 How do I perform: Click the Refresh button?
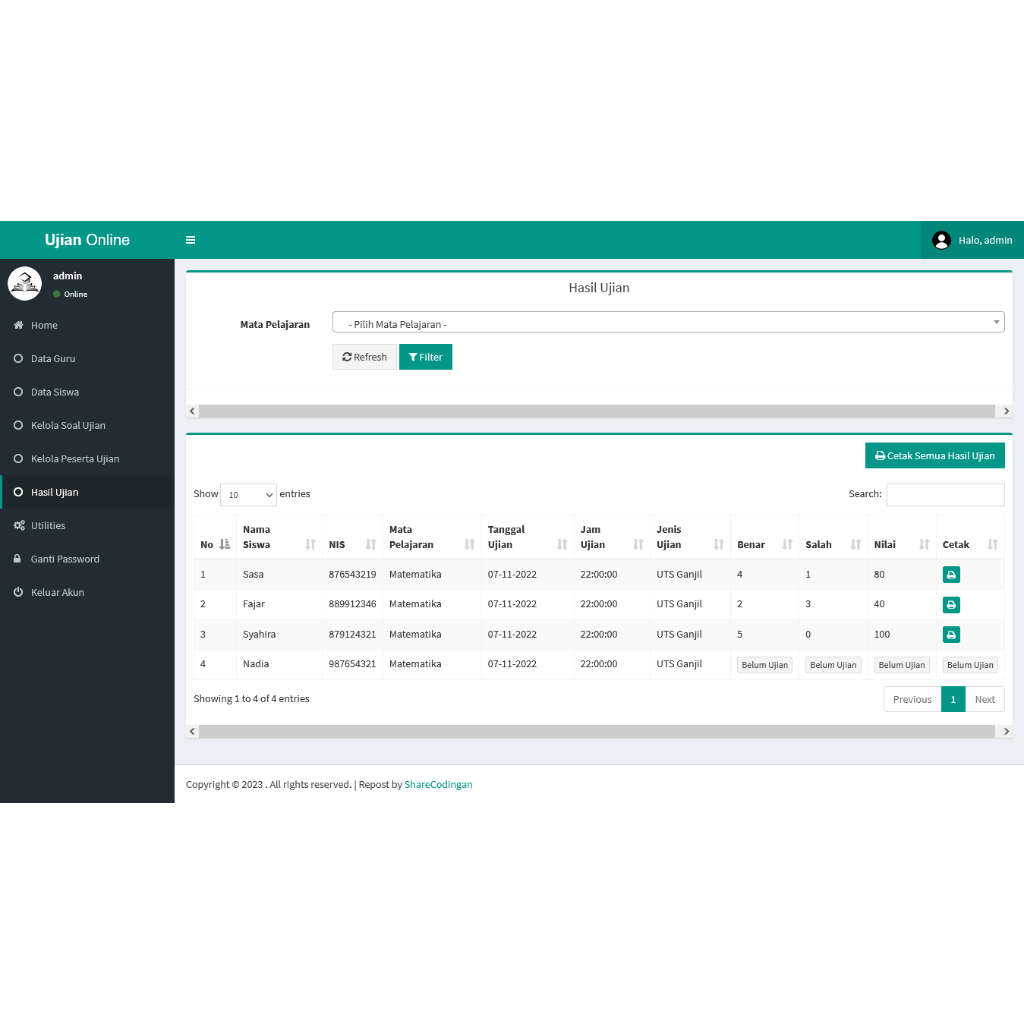[364, 357]
